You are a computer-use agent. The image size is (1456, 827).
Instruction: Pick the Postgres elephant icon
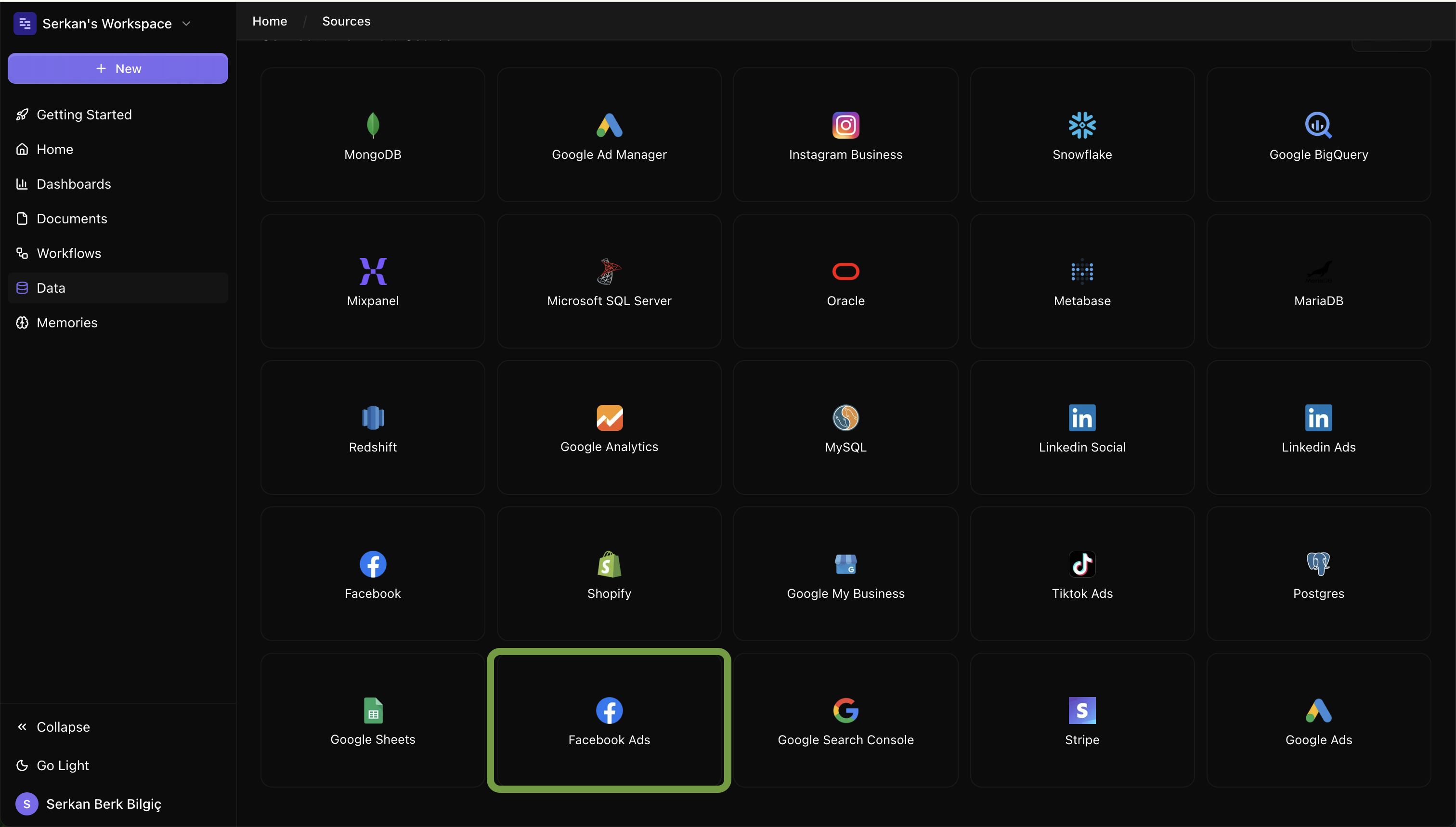(x=1318, y=564)
